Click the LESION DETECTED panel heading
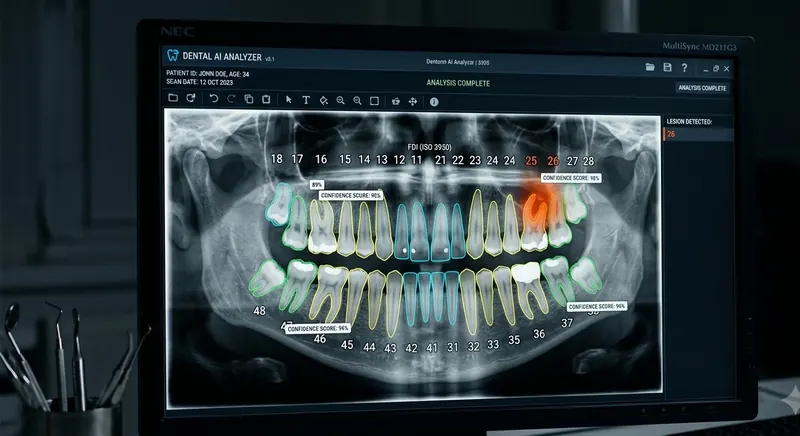This screenshot has height=436, width=800. (x=689, y=121)
